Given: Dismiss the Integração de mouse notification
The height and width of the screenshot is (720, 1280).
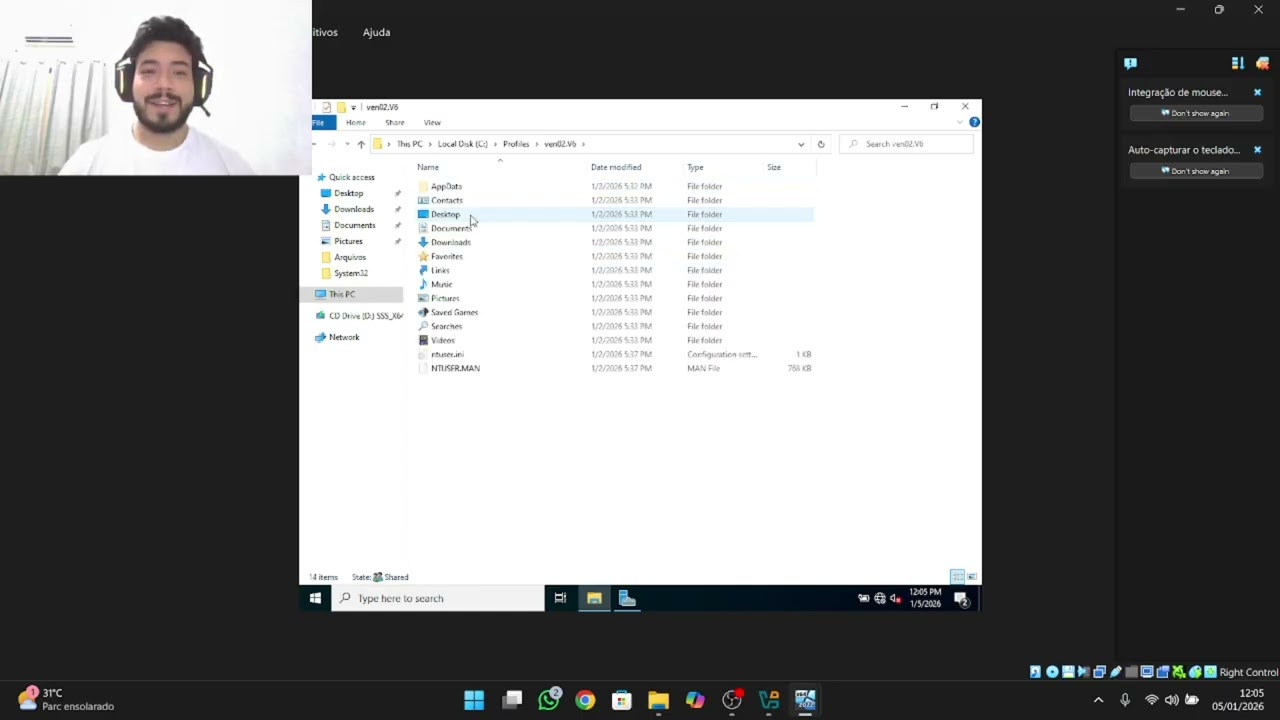Looking at the screenshot, I should pyautogui.click(x=1257, y=92).
